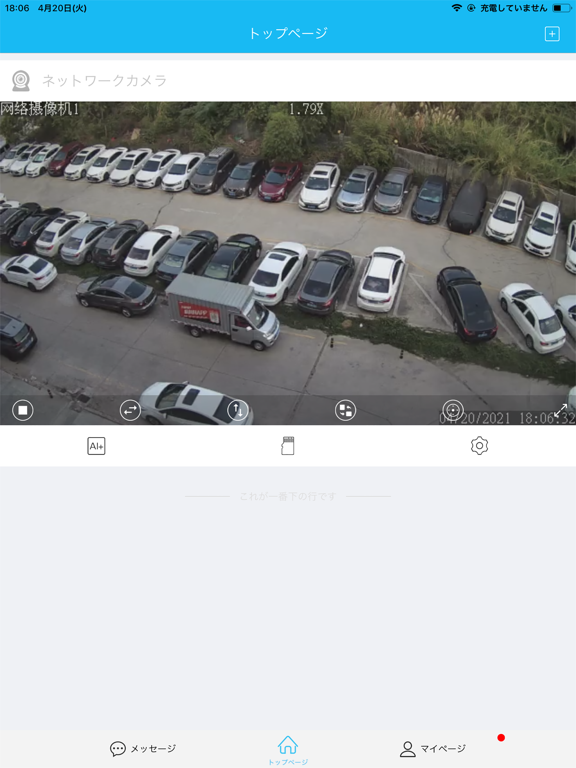The width and height of the screenshot is (576, 768).
Task: Open the PTZ target control icon
Action: 453,410
